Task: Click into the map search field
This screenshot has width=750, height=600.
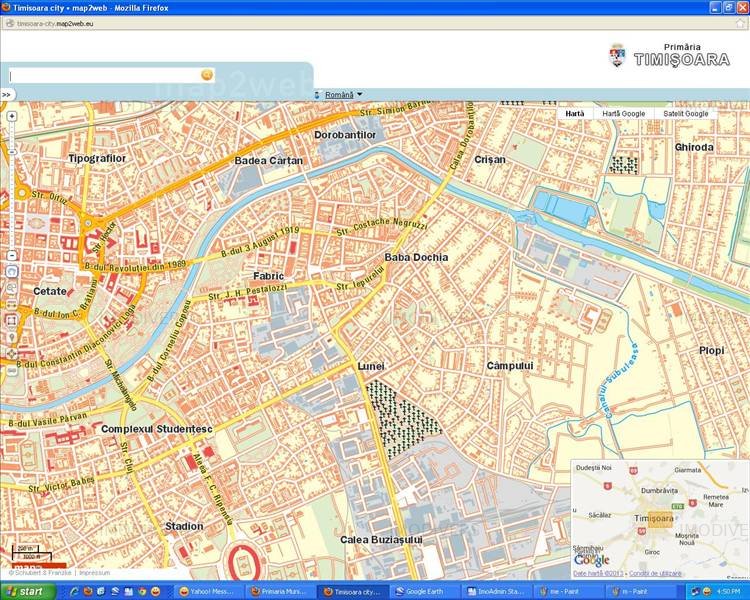Action: click(x=105, y=75)
